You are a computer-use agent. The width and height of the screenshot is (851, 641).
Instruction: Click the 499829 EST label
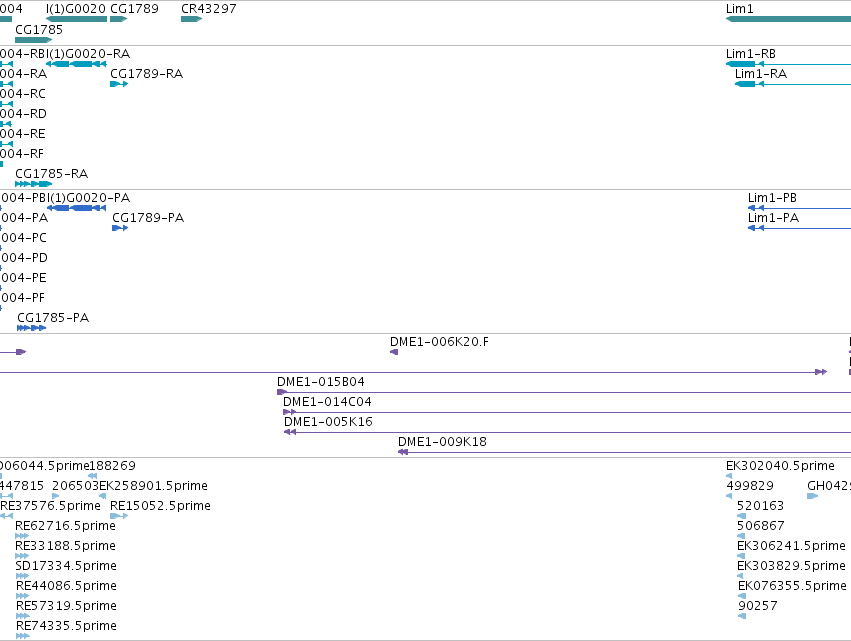(750, 486)
